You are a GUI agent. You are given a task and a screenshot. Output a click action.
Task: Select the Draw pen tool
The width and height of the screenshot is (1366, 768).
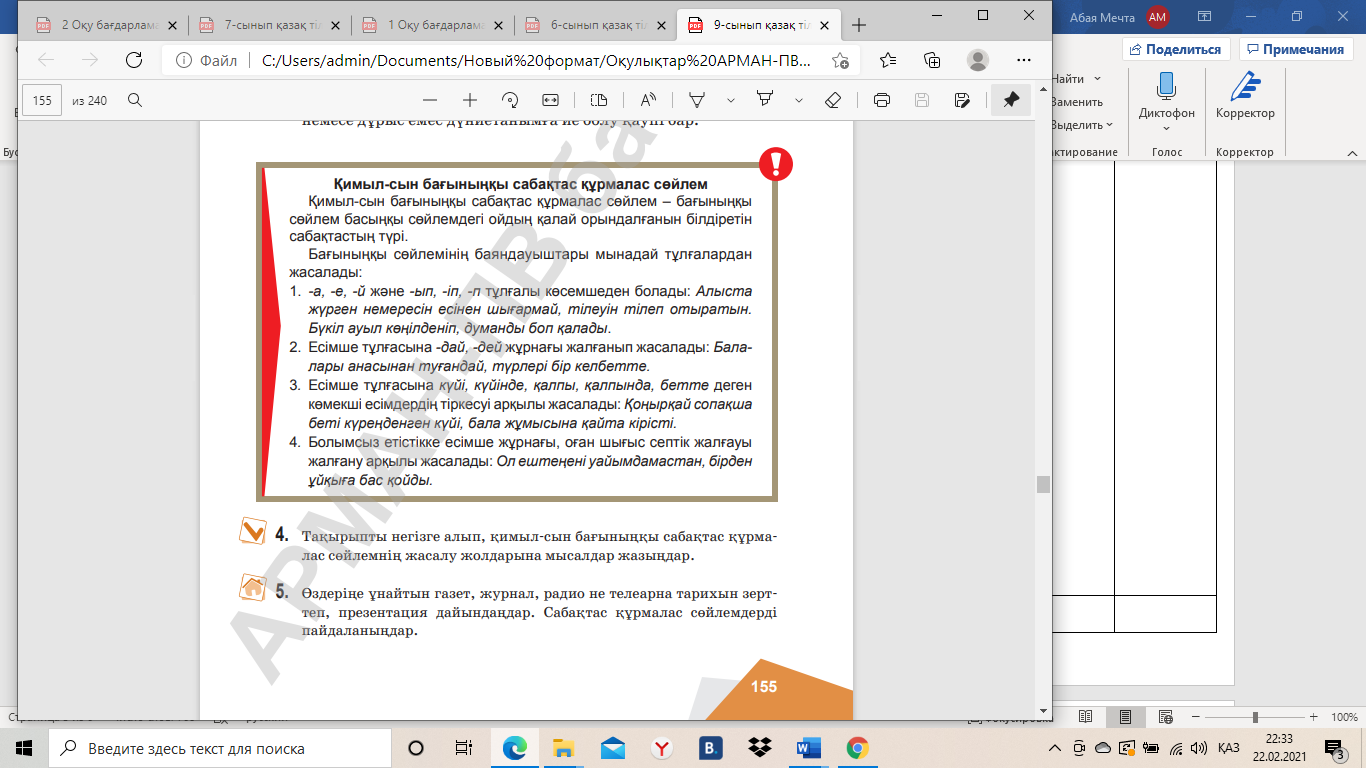click(697, 100)
